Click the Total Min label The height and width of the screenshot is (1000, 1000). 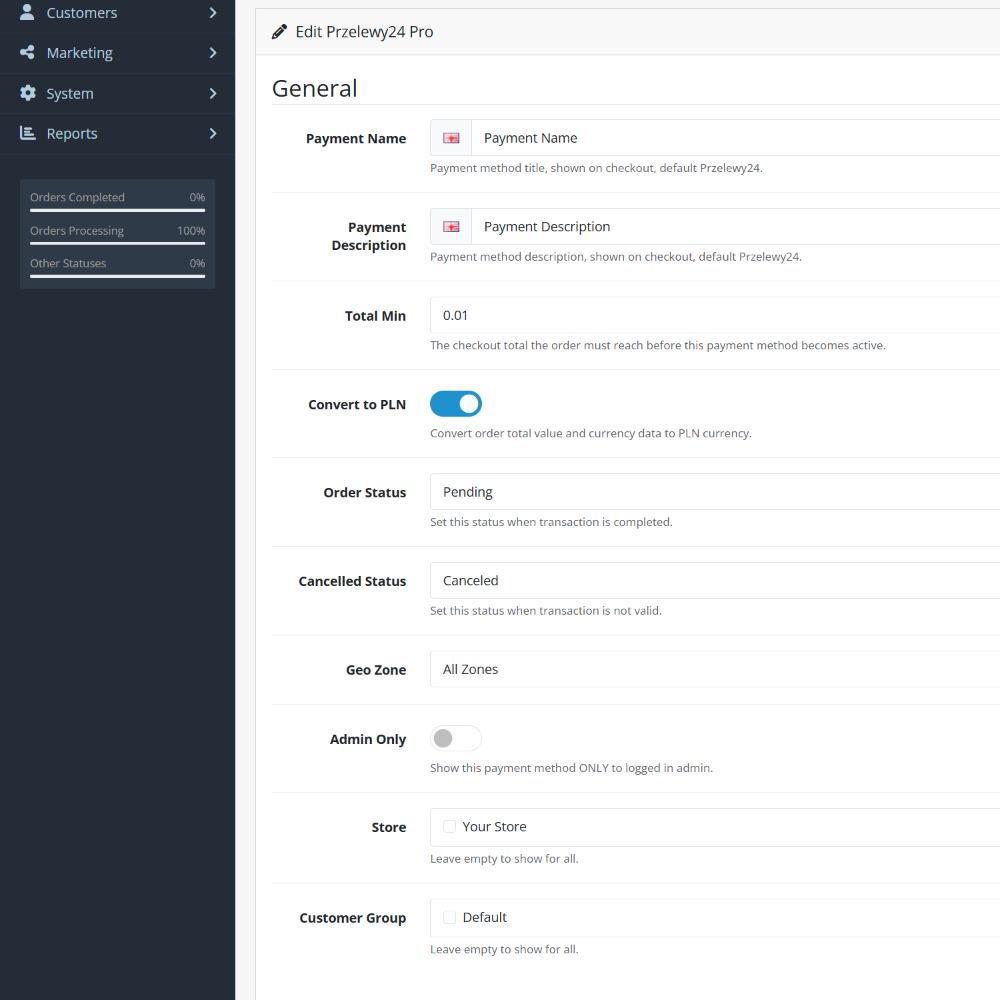click(376, 316)
